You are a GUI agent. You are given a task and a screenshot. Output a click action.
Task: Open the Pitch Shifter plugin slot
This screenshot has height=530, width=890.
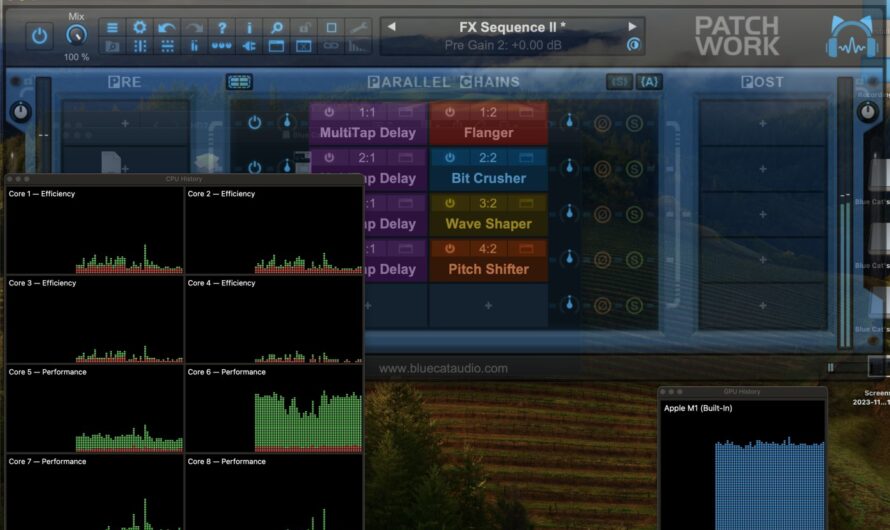point(488,269)
